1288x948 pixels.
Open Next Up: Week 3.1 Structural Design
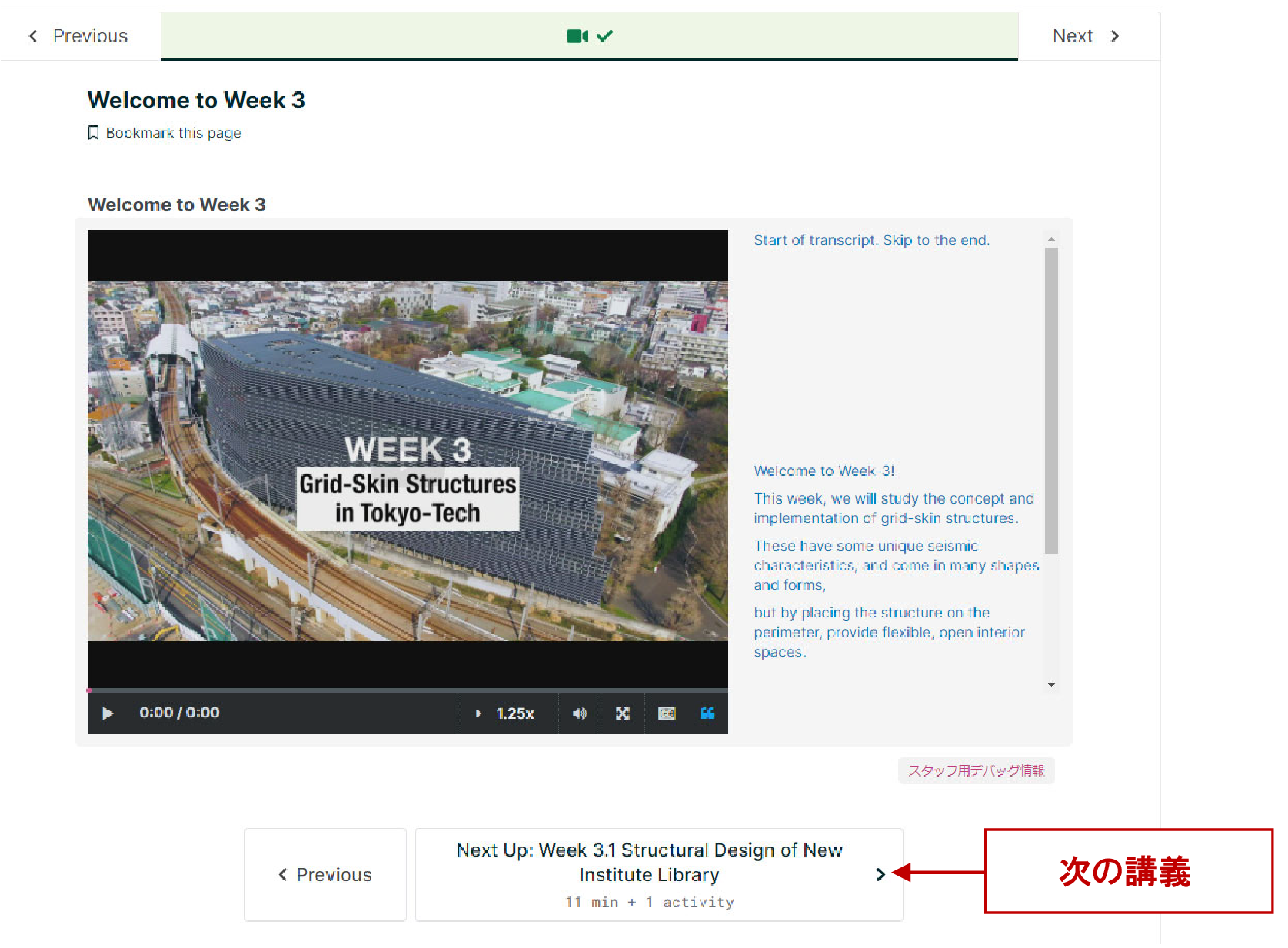tap(659, 875)
